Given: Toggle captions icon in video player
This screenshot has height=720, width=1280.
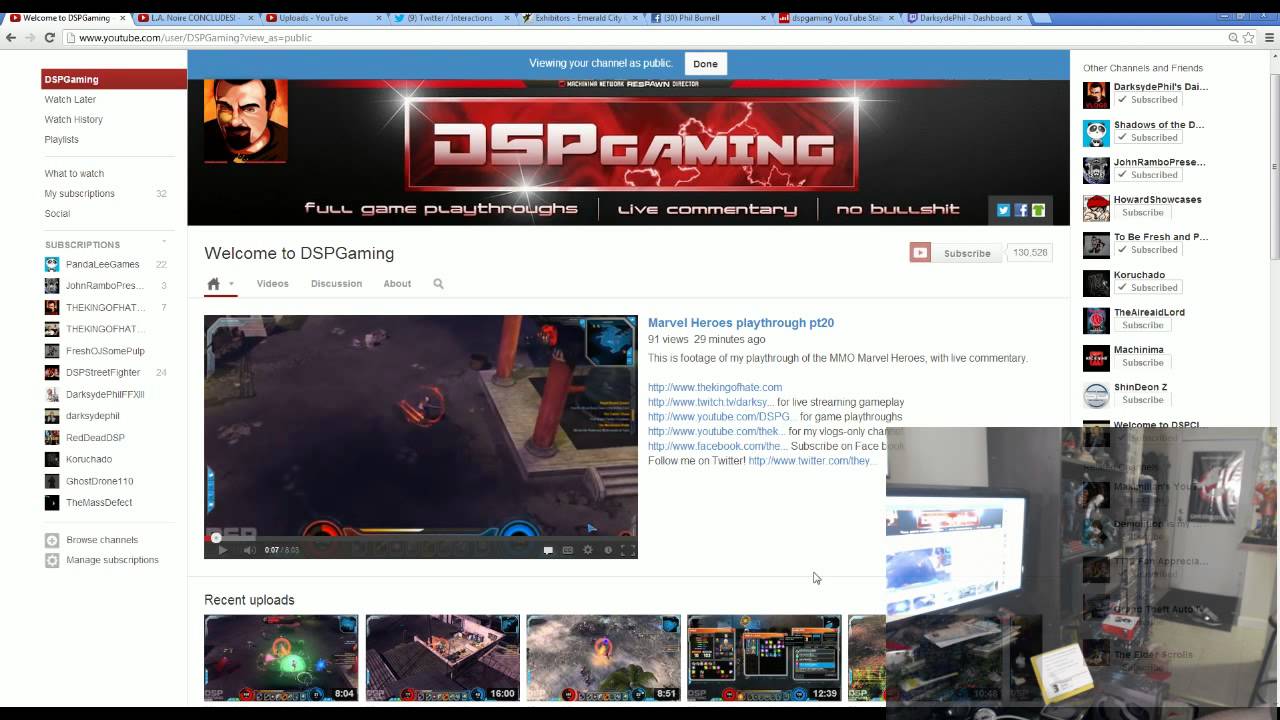Looking at the screenshot, I should point(568,550).
